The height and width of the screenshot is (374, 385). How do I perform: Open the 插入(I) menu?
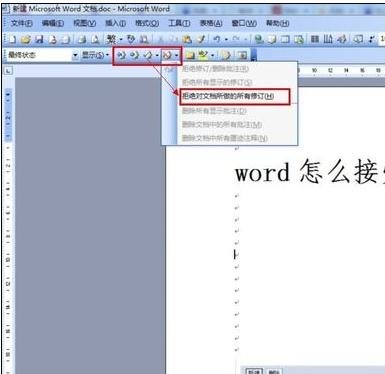[115, 23]
